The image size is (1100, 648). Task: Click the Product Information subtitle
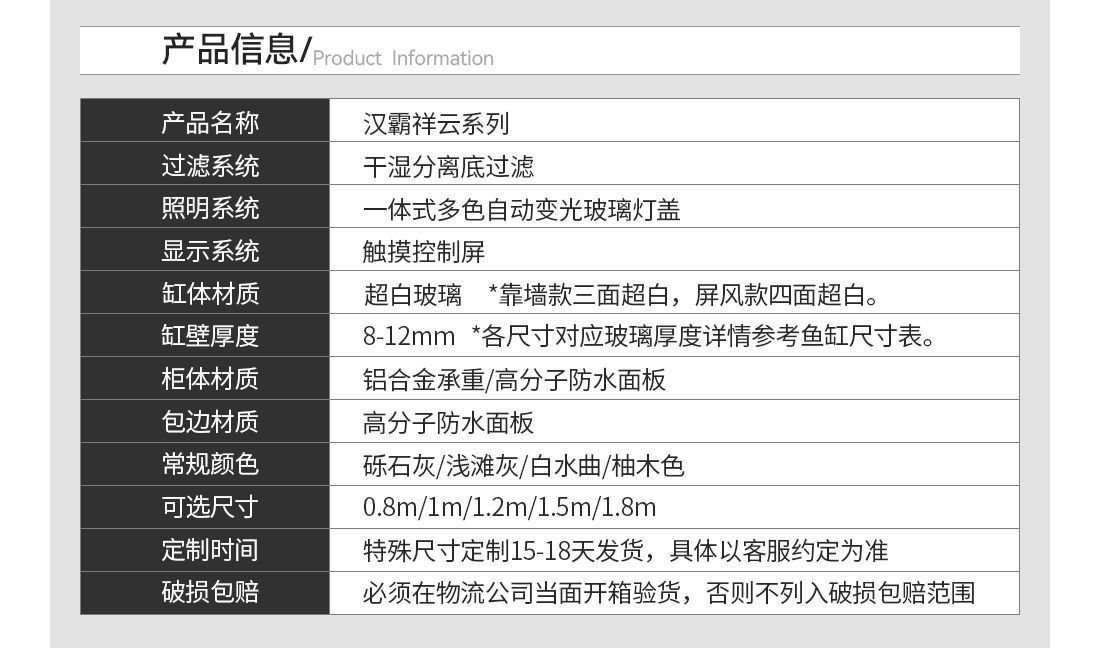point(403,58)
